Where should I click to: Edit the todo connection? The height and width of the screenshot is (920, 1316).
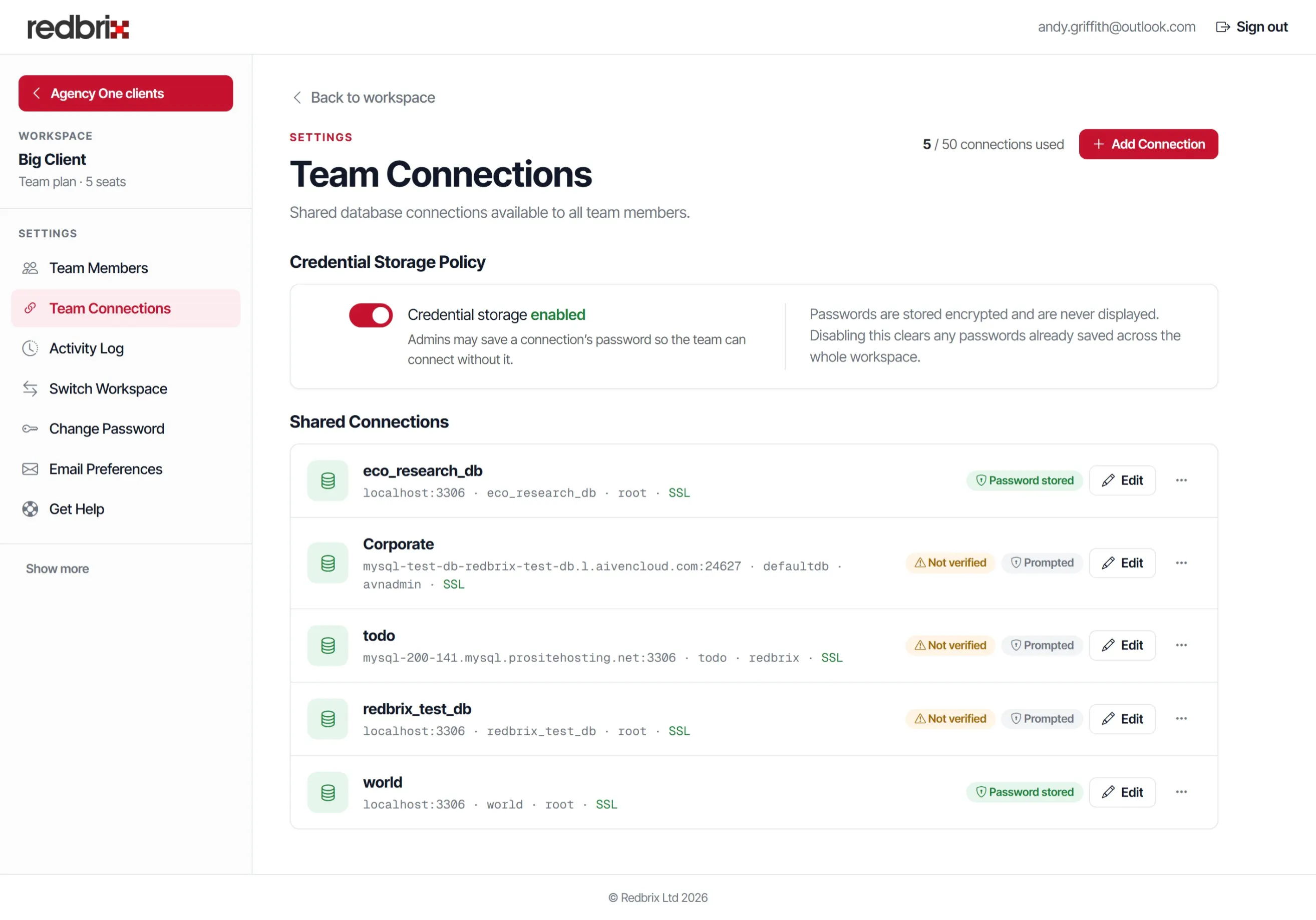coord(1122,645)
